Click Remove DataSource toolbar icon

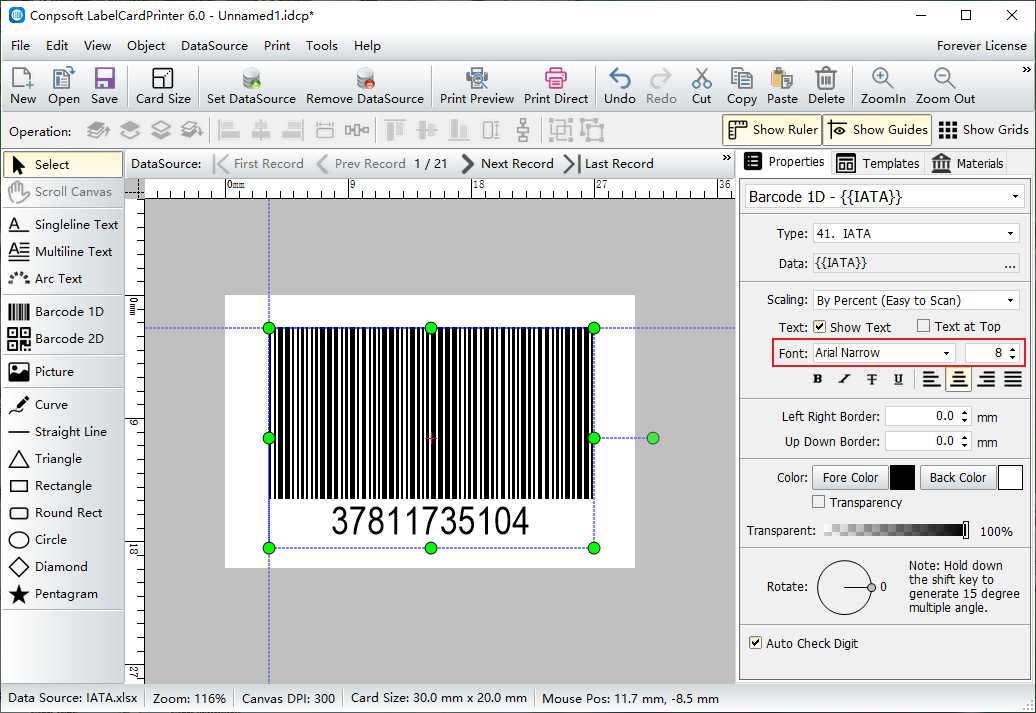(x=365, y=86)
